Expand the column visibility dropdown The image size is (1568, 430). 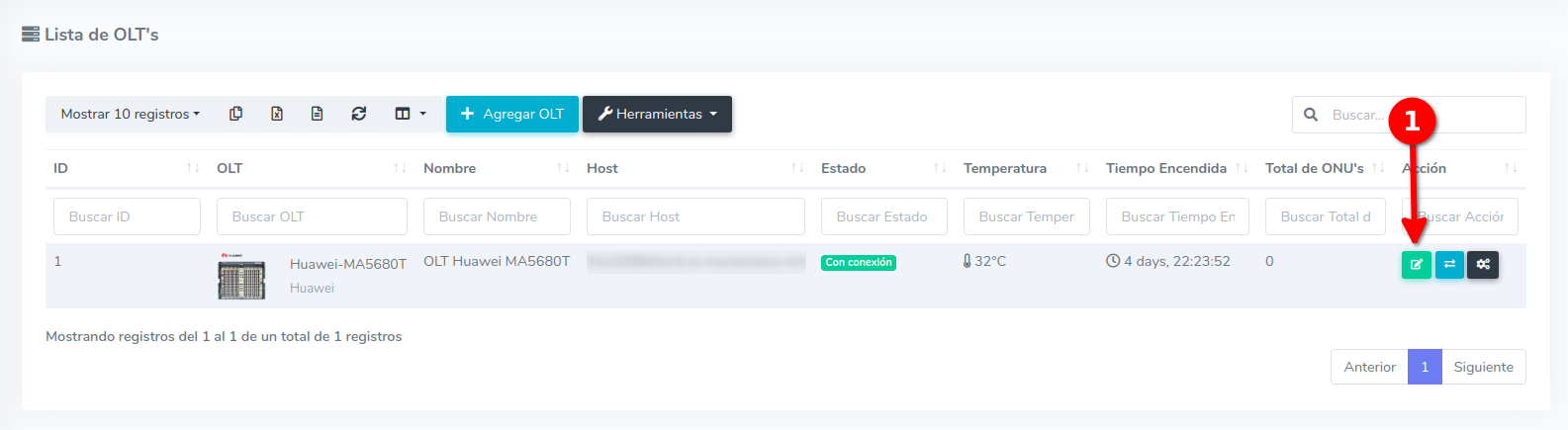411,114
